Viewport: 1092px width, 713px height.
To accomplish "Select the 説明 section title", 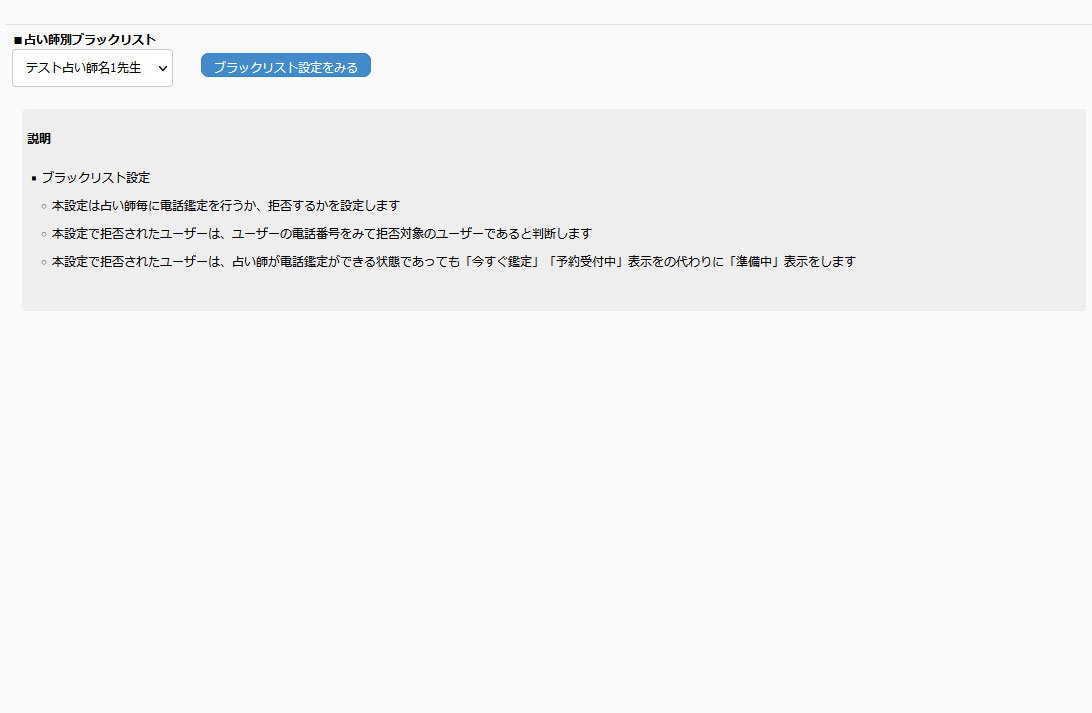I will point(39,138).
